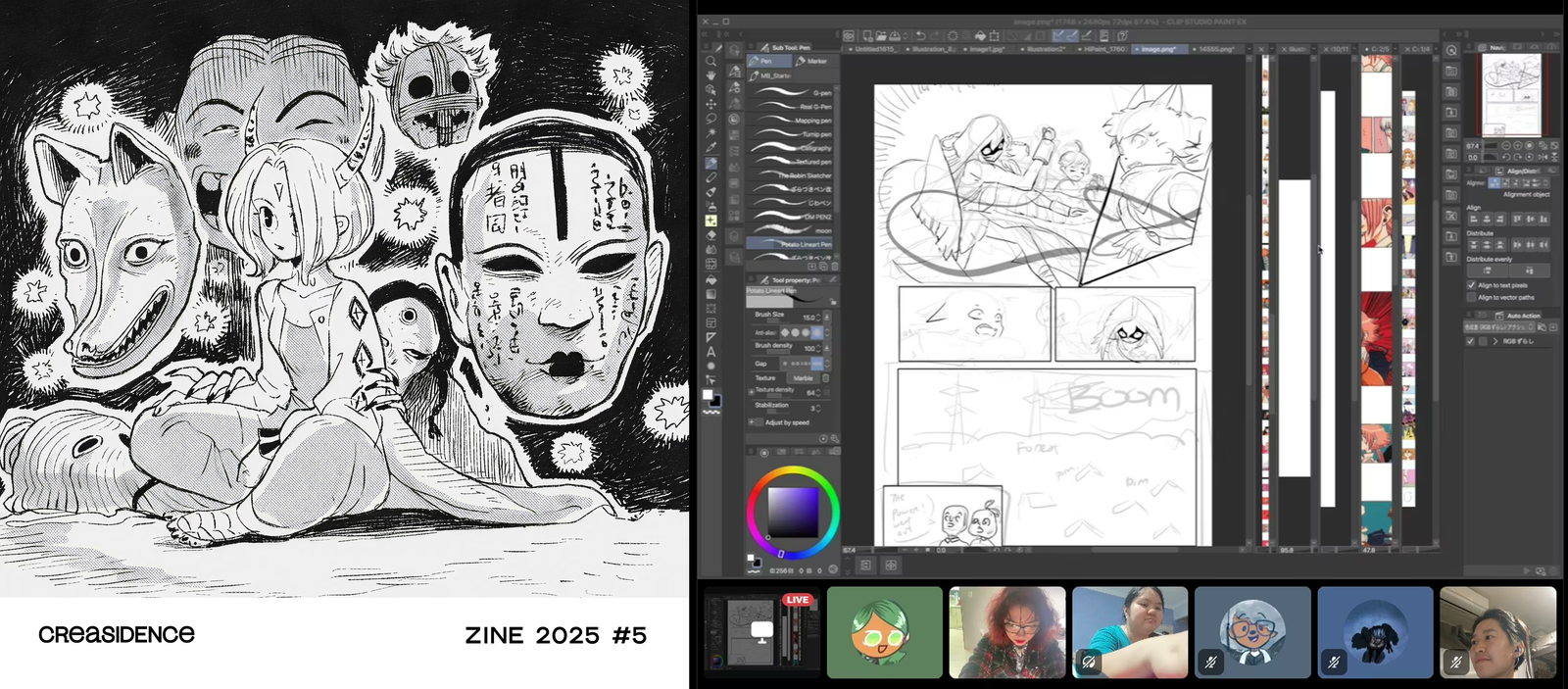Select the Zoom magnifier tool
The image size is (1568, 689).
[711, 61]
